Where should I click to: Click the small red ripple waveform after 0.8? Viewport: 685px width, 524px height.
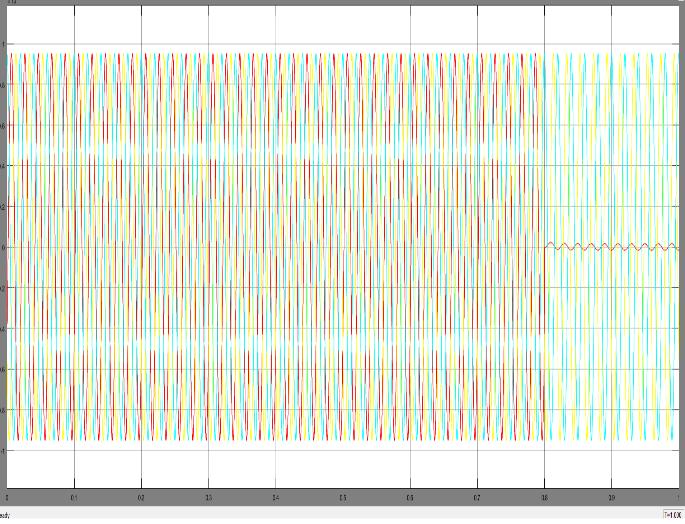tap(612, 246)
